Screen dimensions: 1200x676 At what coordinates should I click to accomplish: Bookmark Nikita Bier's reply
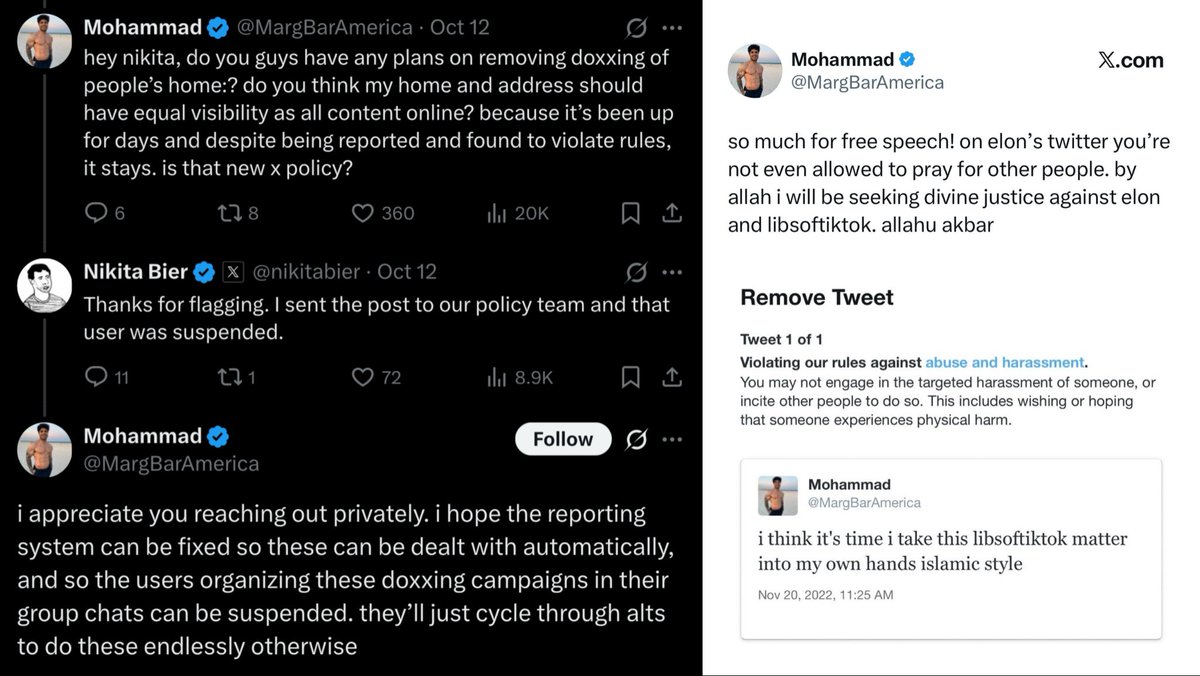tap(631, 377)
